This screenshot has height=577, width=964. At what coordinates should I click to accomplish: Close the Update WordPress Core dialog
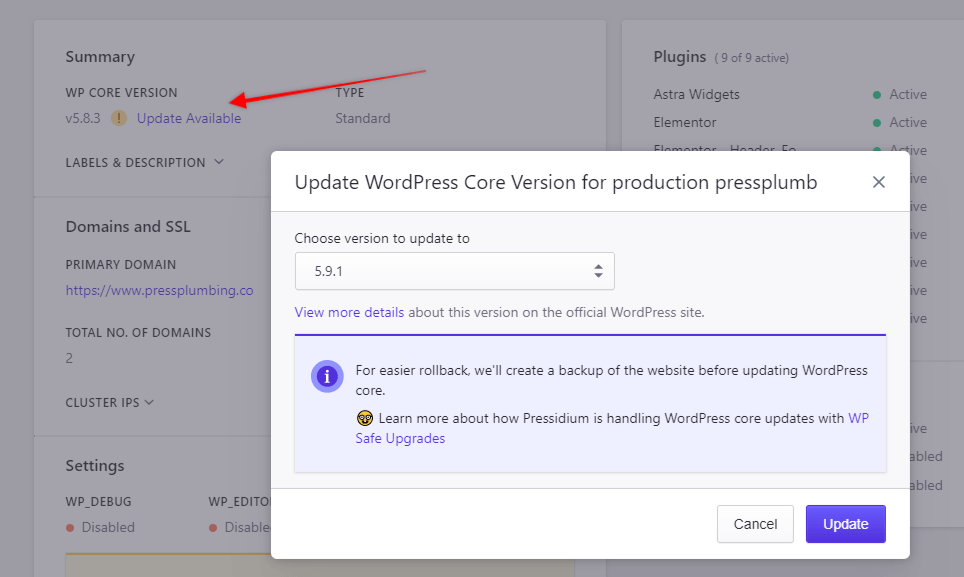[878, 182]
